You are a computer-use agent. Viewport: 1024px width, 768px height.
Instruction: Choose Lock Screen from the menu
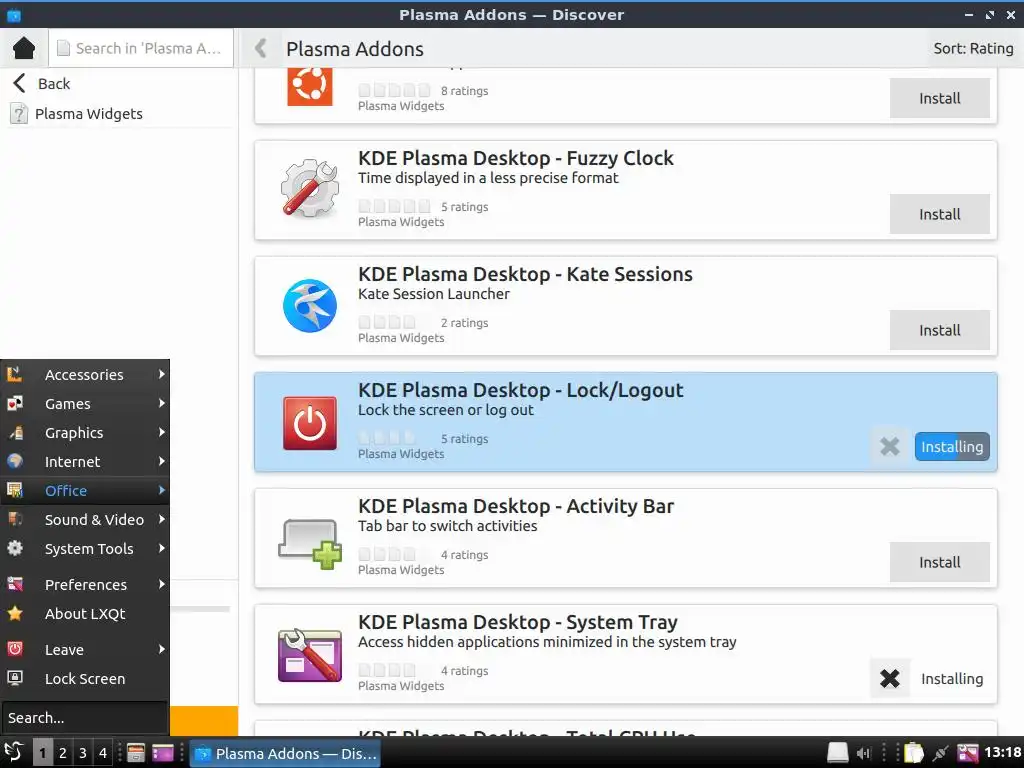tap(85, 679)
